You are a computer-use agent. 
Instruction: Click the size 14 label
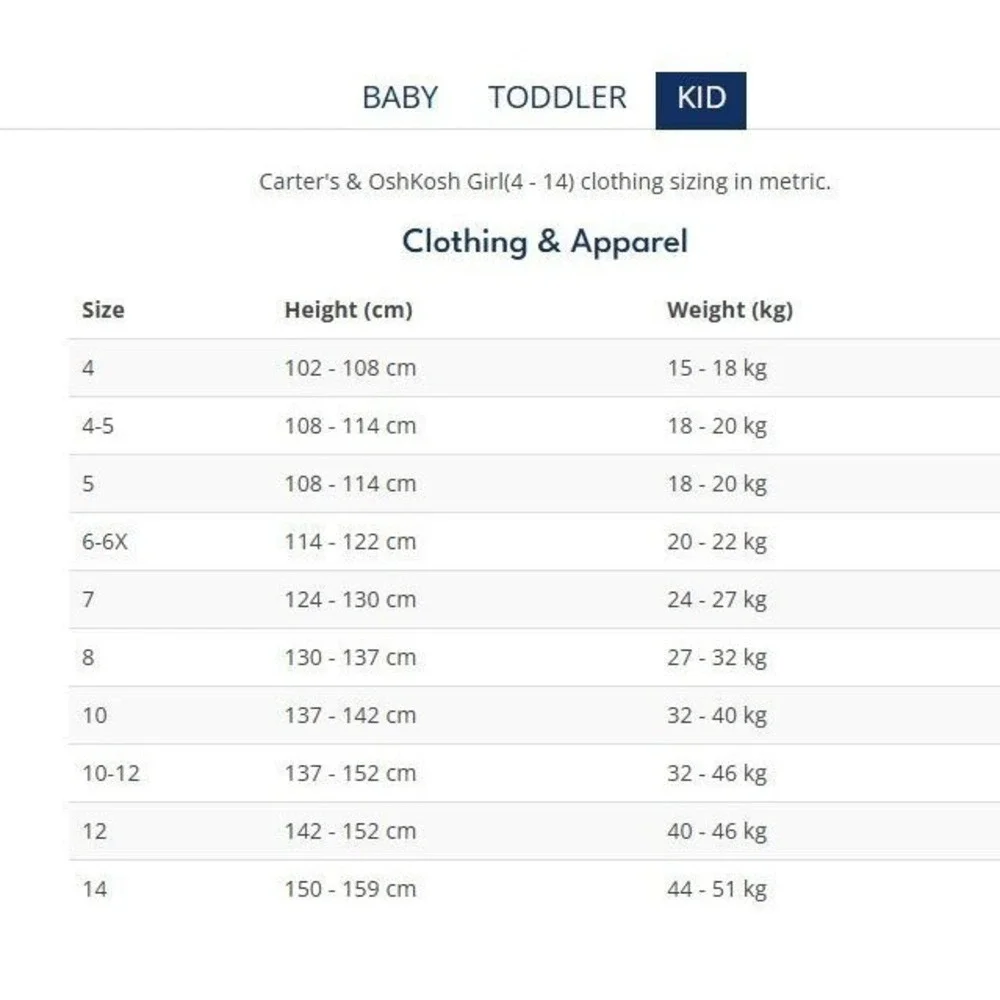(94, 889)
